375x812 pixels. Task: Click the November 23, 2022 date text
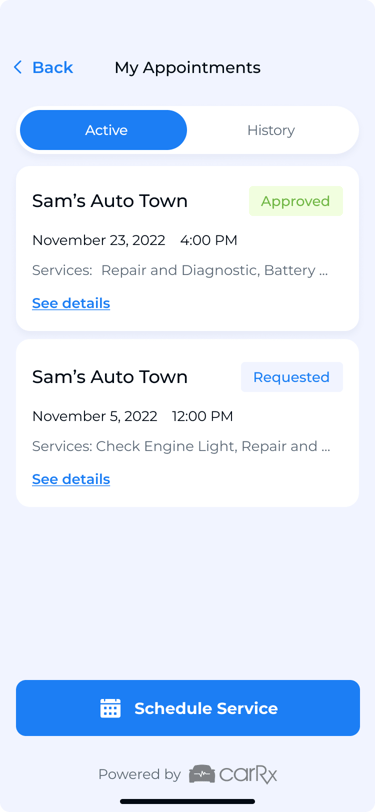[x=99, y=240]
